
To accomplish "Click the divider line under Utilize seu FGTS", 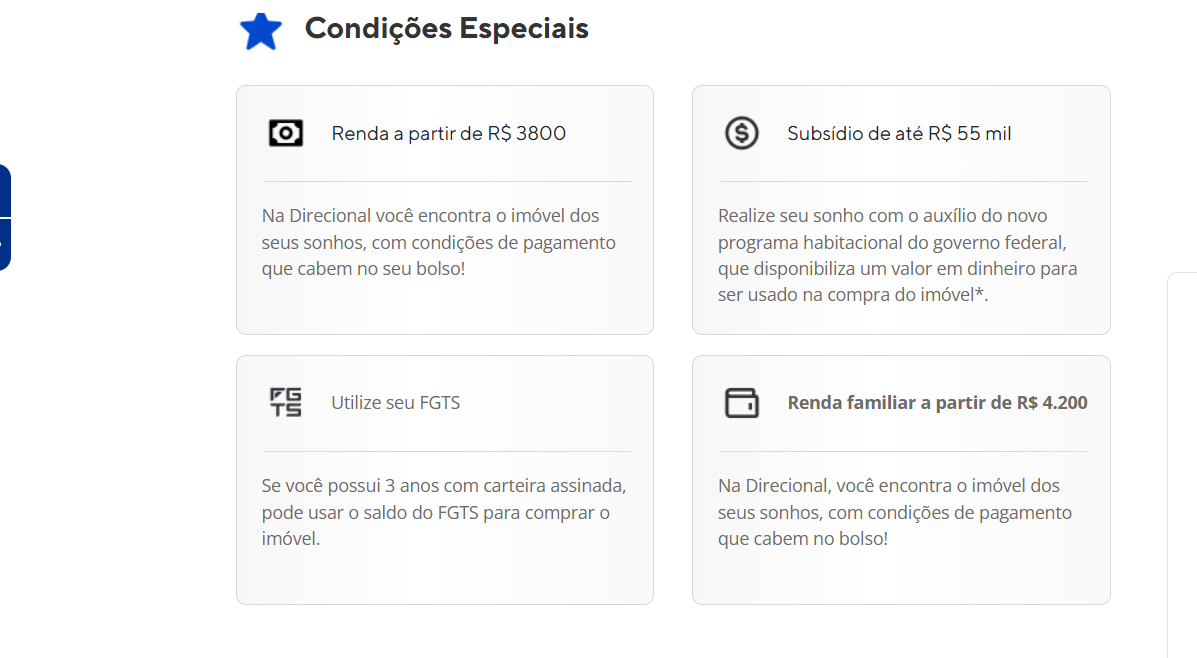I will [x=446, y=451].
